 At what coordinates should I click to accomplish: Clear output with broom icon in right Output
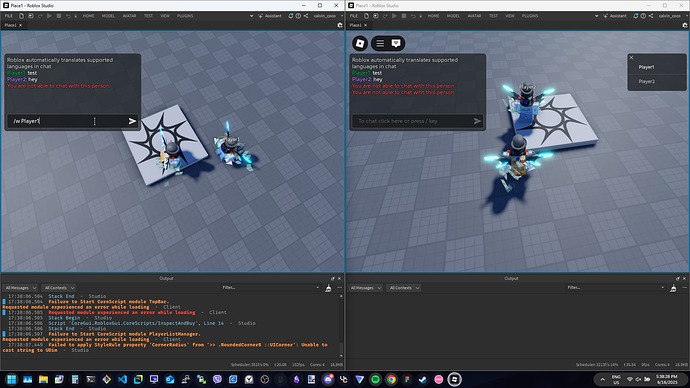click(673, 288)
